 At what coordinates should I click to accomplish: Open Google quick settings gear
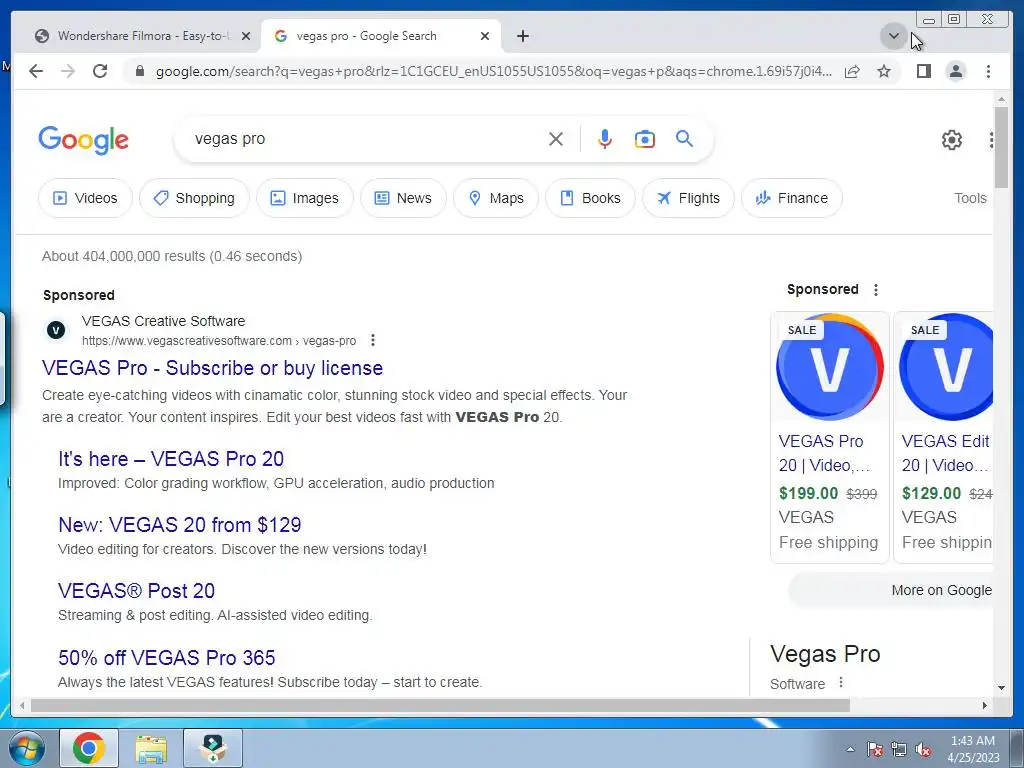pos(952,140)
